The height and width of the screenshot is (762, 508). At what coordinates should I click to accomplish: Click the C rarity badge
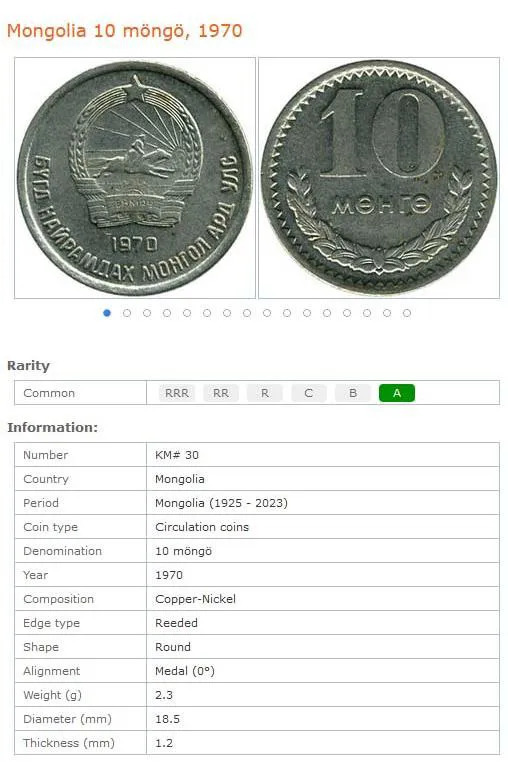click(309, 393)
